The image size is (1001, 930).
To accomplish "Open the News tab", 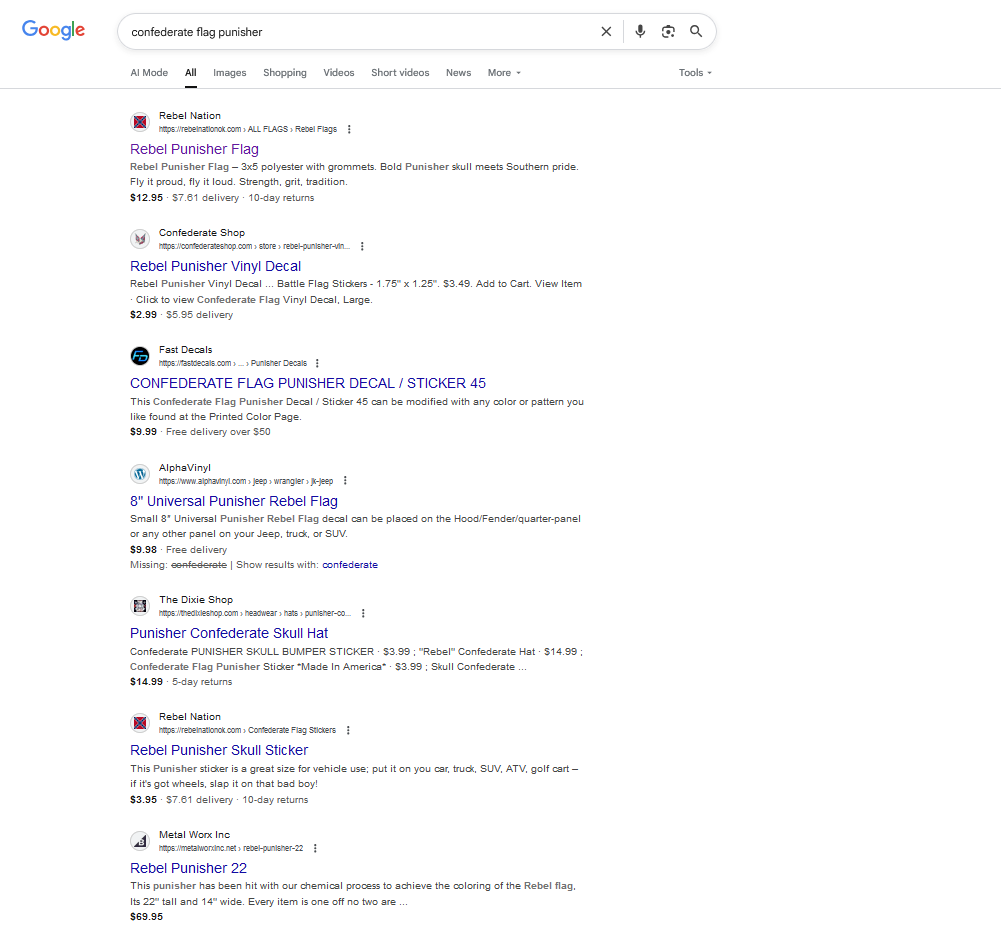I will point(458,73).
